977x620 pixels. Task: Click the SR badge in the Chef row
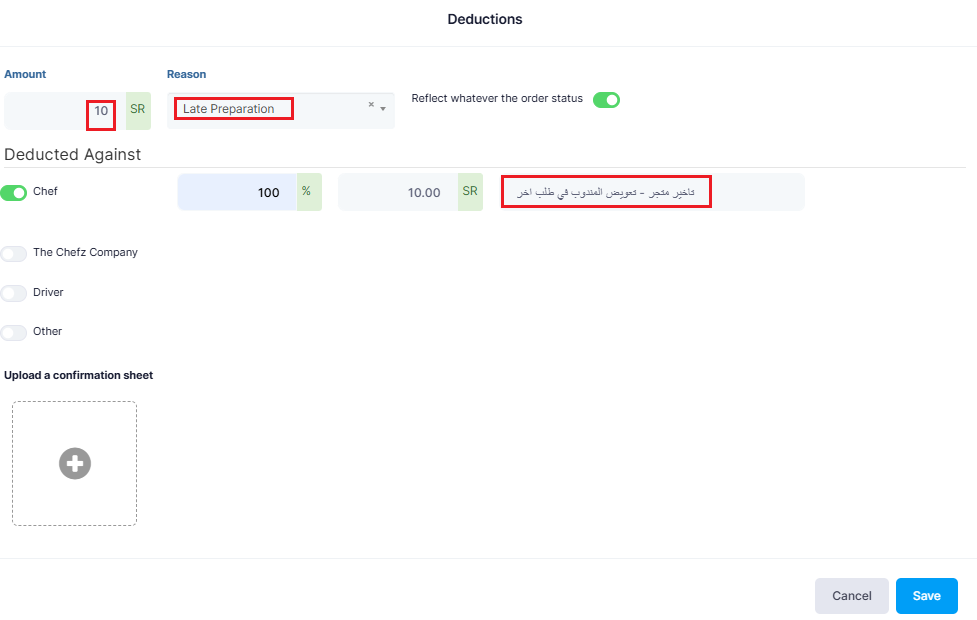pos(470,192)
